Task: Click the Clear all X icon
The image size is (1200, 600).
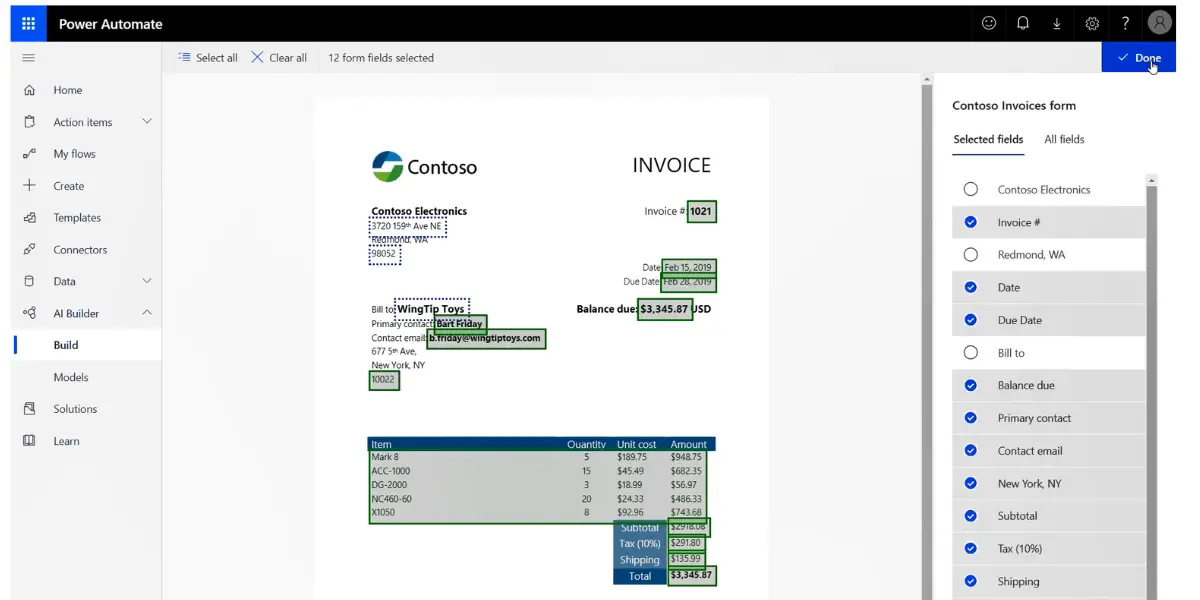Action: (x=257, y=57)
